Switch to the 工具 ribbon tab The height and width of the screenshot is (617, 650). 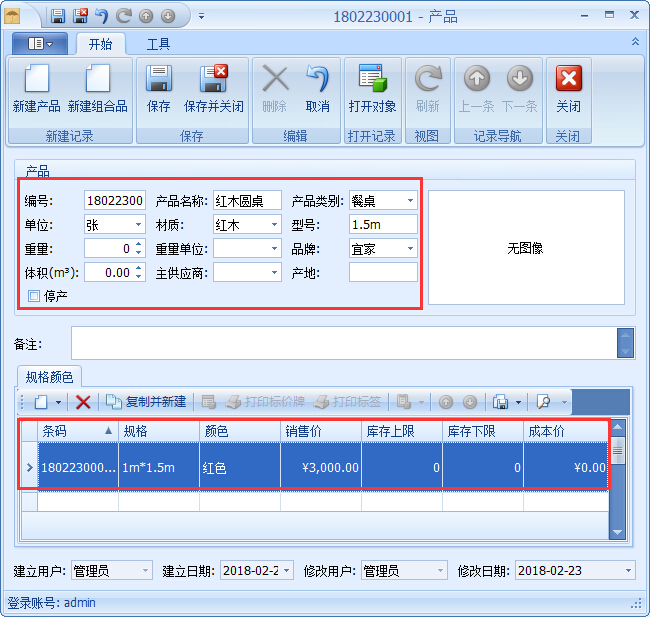tap(158, 44)
